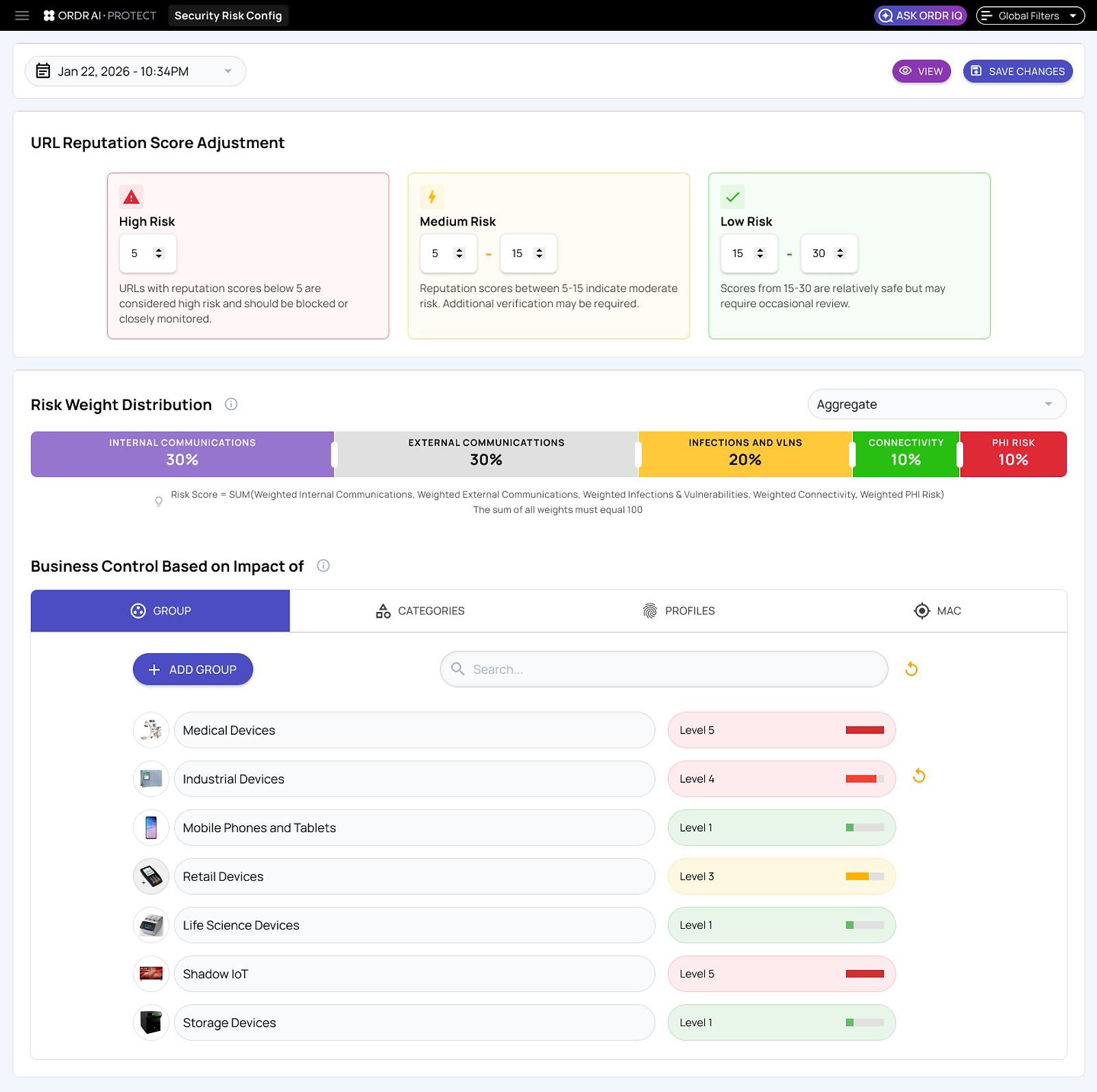Click the Medical Devices Level 5 slider
The image size is (1097, 1092).
782,730
